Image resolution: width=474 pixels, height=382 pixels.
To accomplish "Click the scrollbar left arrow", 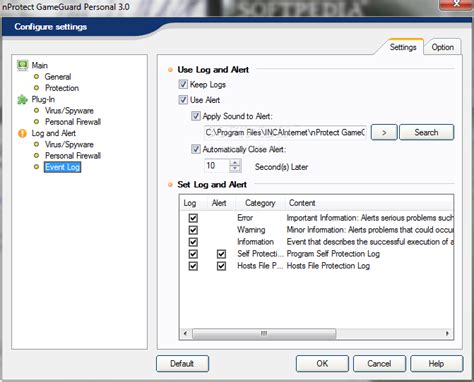I will pyautogui.click(x=186, y=333).
